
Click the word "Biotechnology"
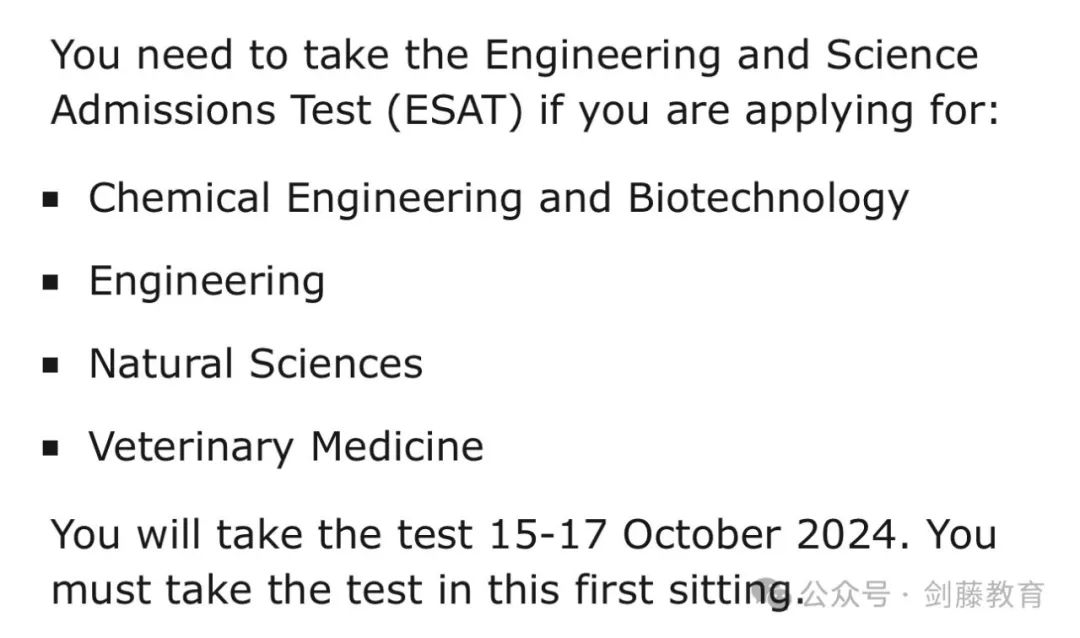pyautogui.click(x=769, y=200)
